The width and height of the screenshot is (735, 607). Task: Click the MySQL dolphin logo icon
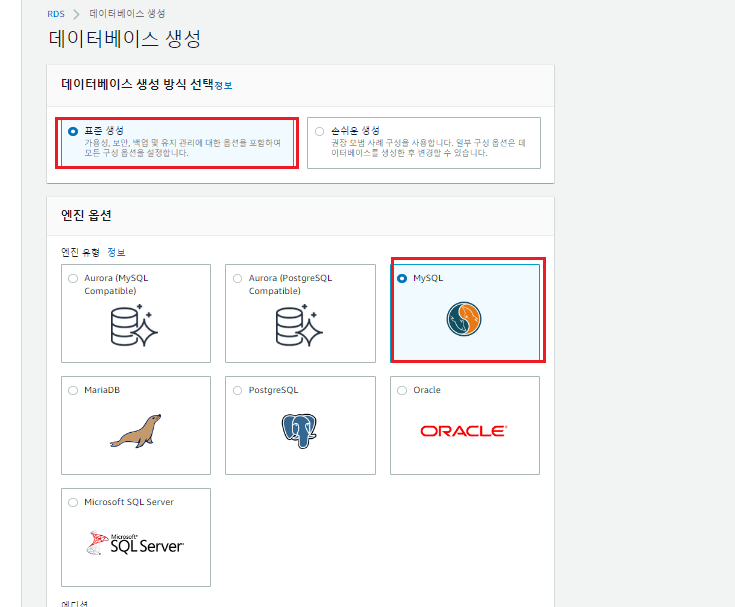tap(464, 319)
